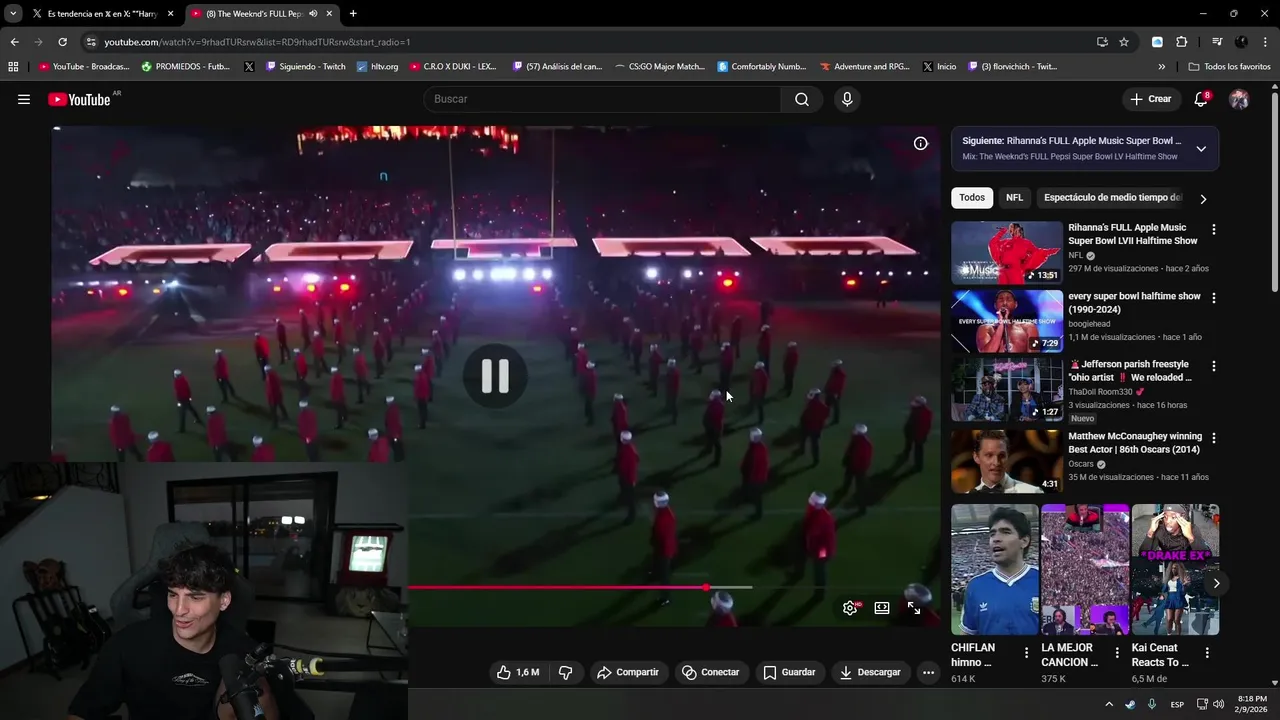Show hidden bookmarks overflow chevron
The height and width of the screenshot is (720, 1280).
[x=1162, y=67]
